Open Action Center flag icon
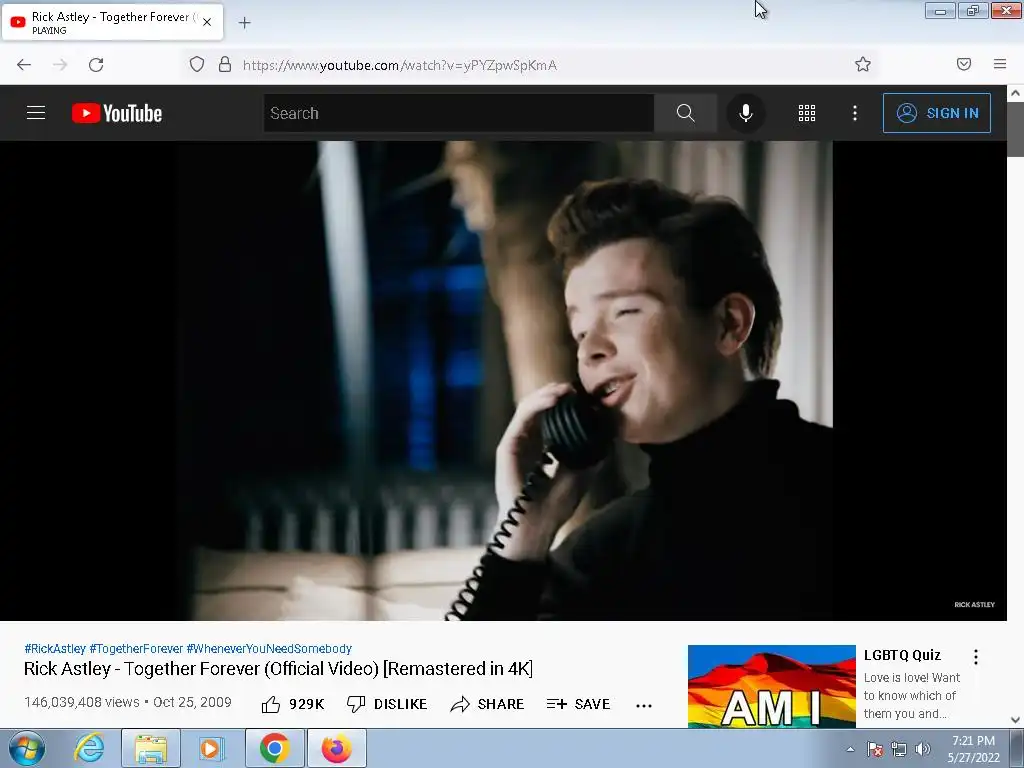Viewport: 1024px width, 768px height. click(875, 749)
